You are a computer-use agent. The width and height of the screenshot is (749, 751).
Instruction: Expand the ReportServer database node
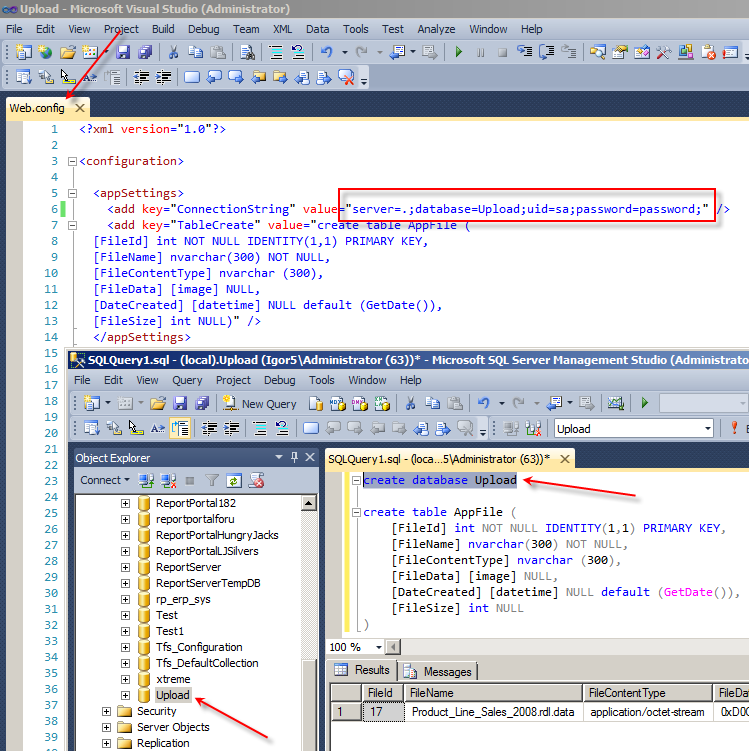tap(125, 568)
